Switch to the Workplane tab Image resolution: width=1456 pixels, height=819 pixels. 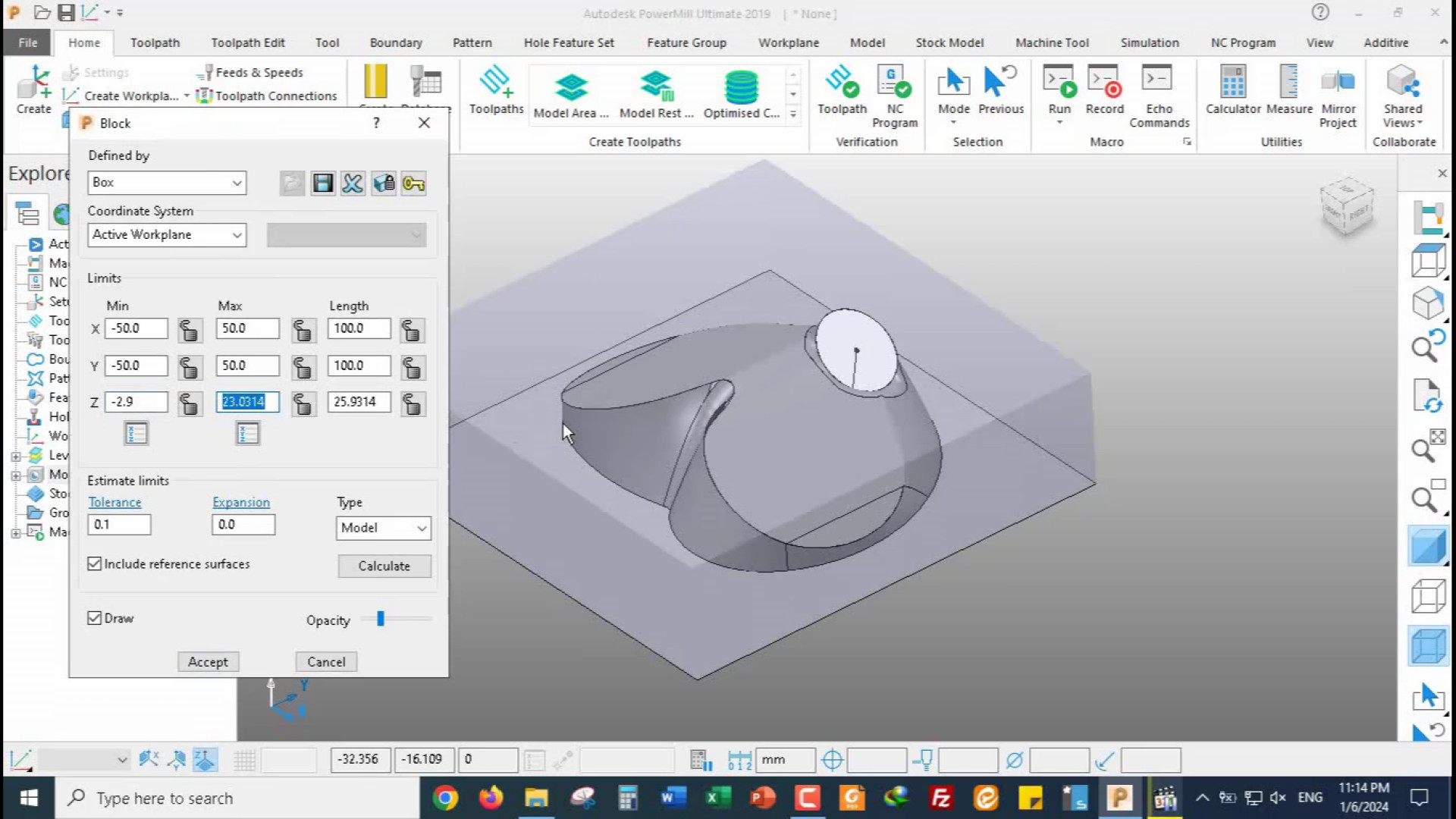coord(789,42)
